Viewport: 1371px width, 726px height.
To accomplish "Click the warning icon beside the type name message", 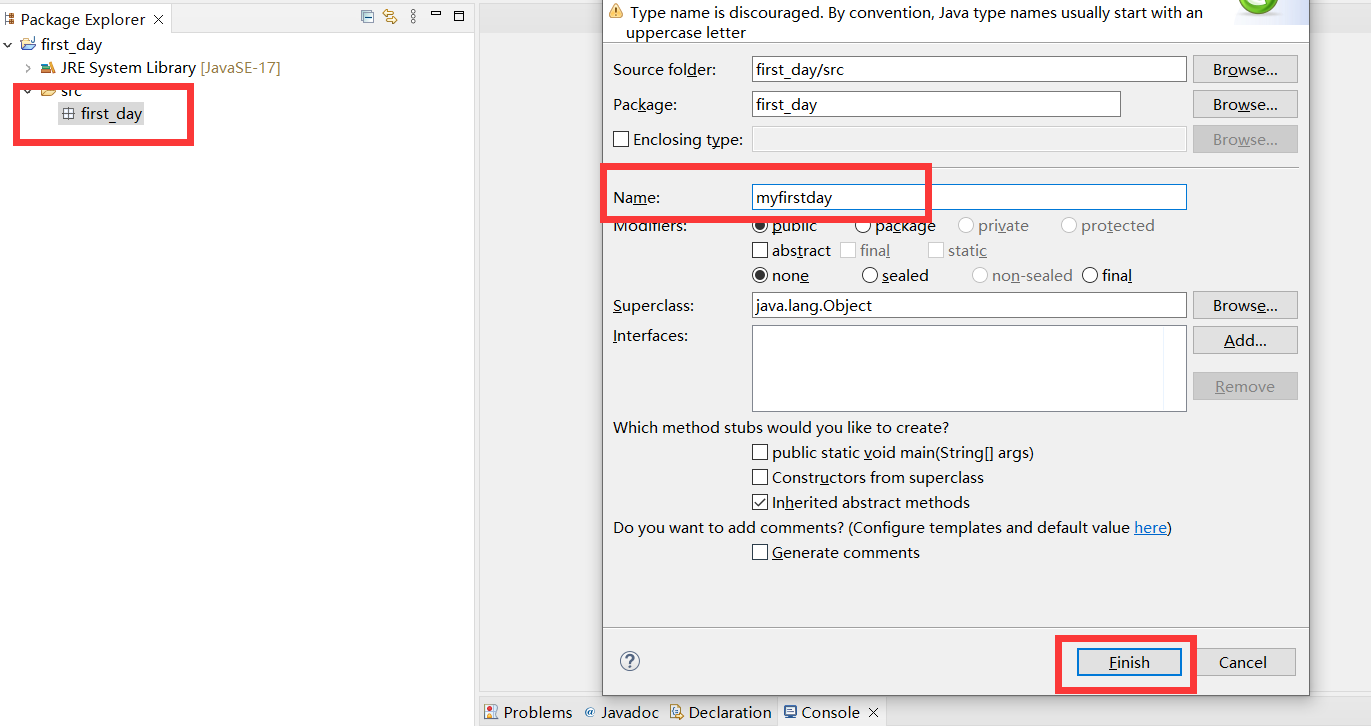I will [x=616, y=11].
